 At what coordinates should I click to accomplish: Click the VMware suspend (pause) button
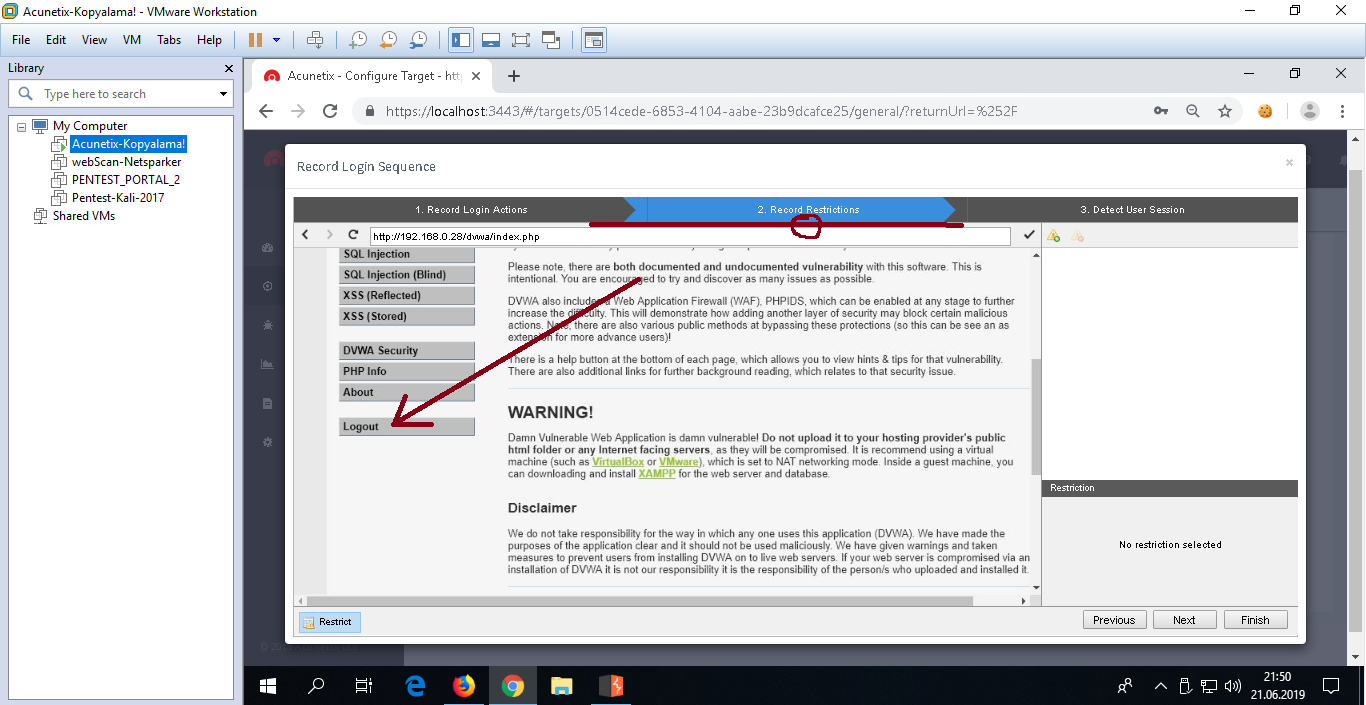[x=255, y=40]
